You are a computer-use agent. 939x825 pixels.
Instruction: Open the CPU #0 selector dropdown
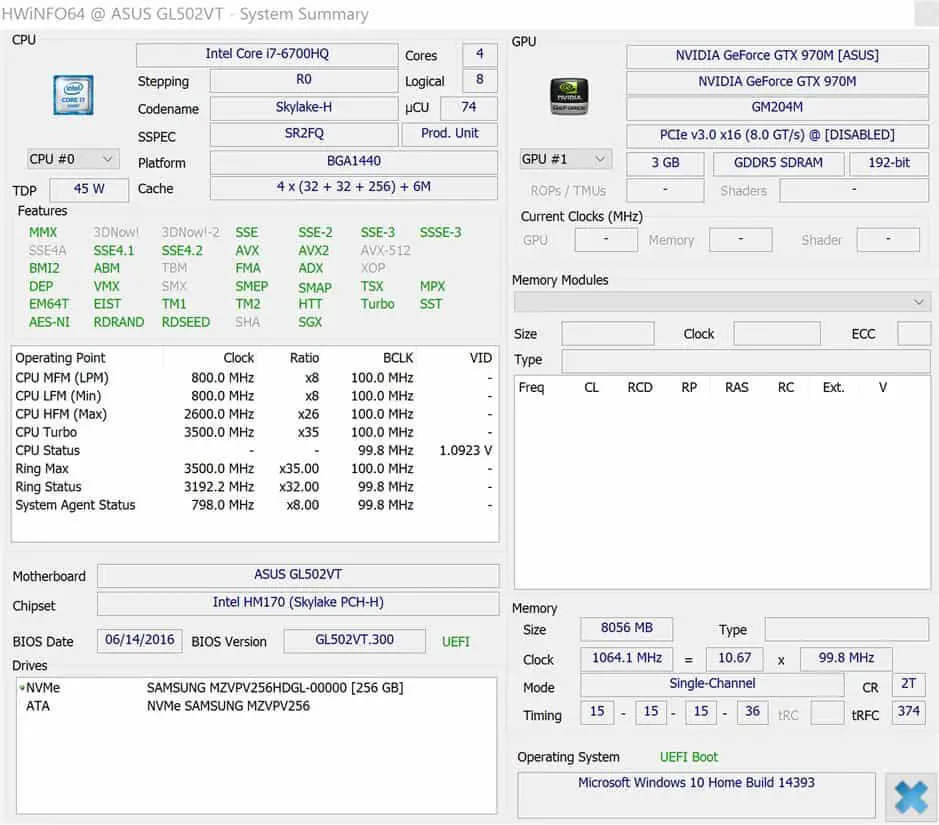[72, 159]
